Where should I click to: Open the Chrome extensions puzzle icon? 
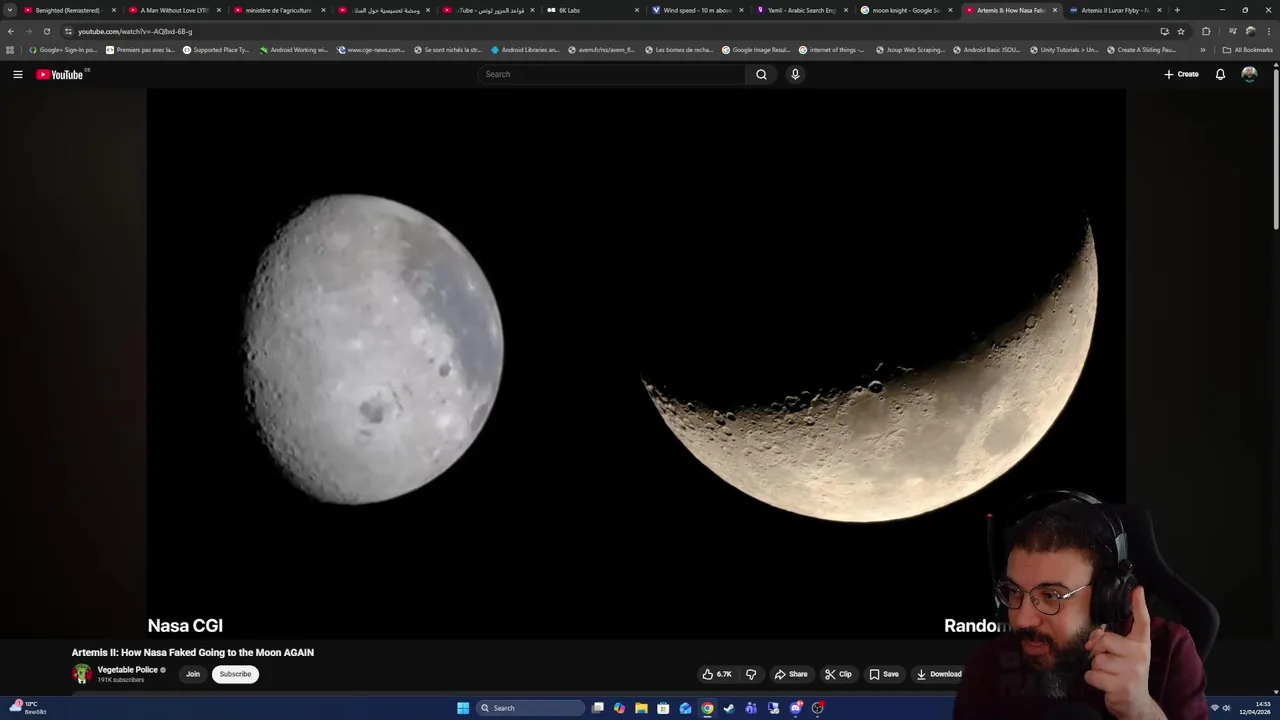pos(1206,31)
